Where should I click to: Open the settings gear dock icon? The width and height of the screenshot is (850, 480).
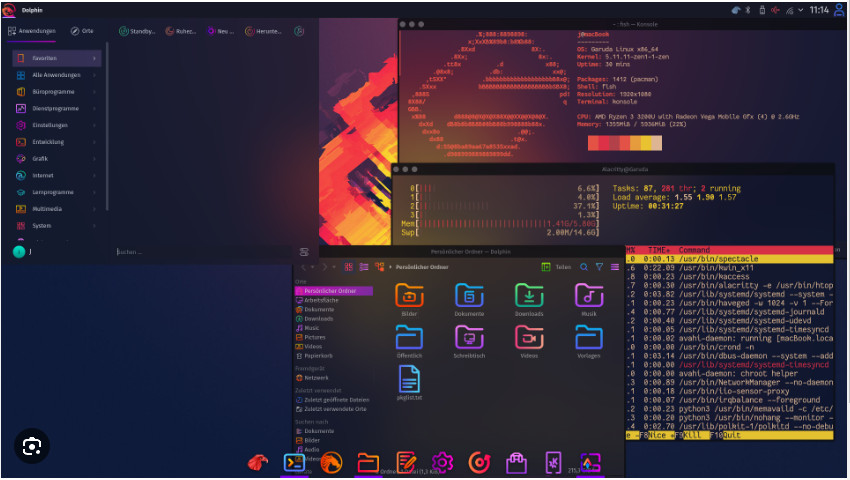pyautogui.click(x=442, y=463)
